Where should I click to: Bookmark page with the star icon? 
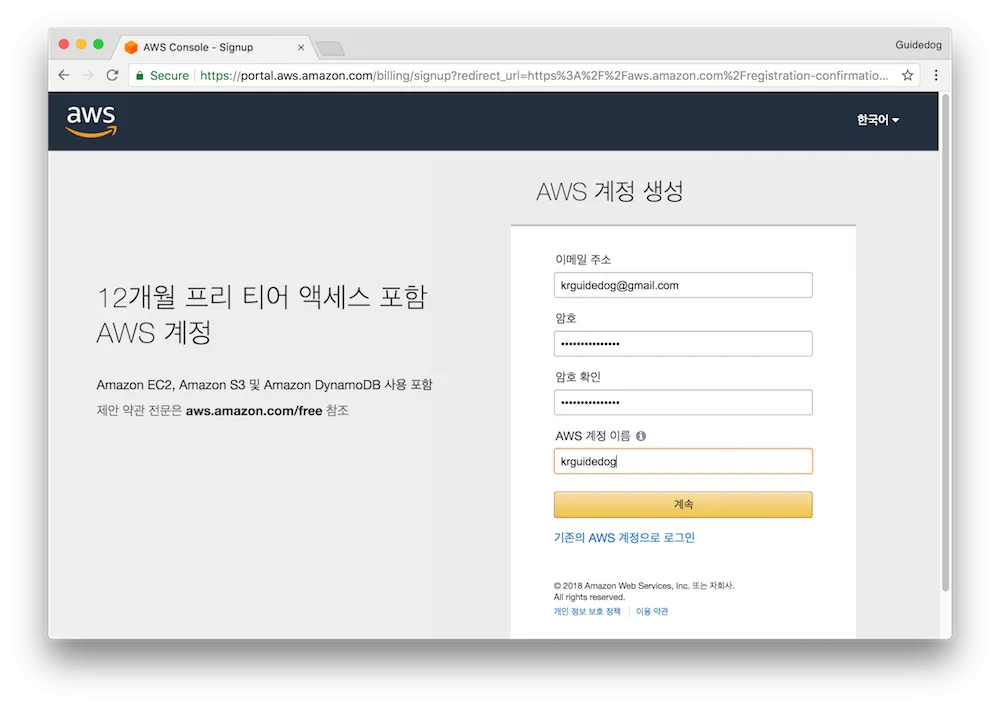click(908, 75)
